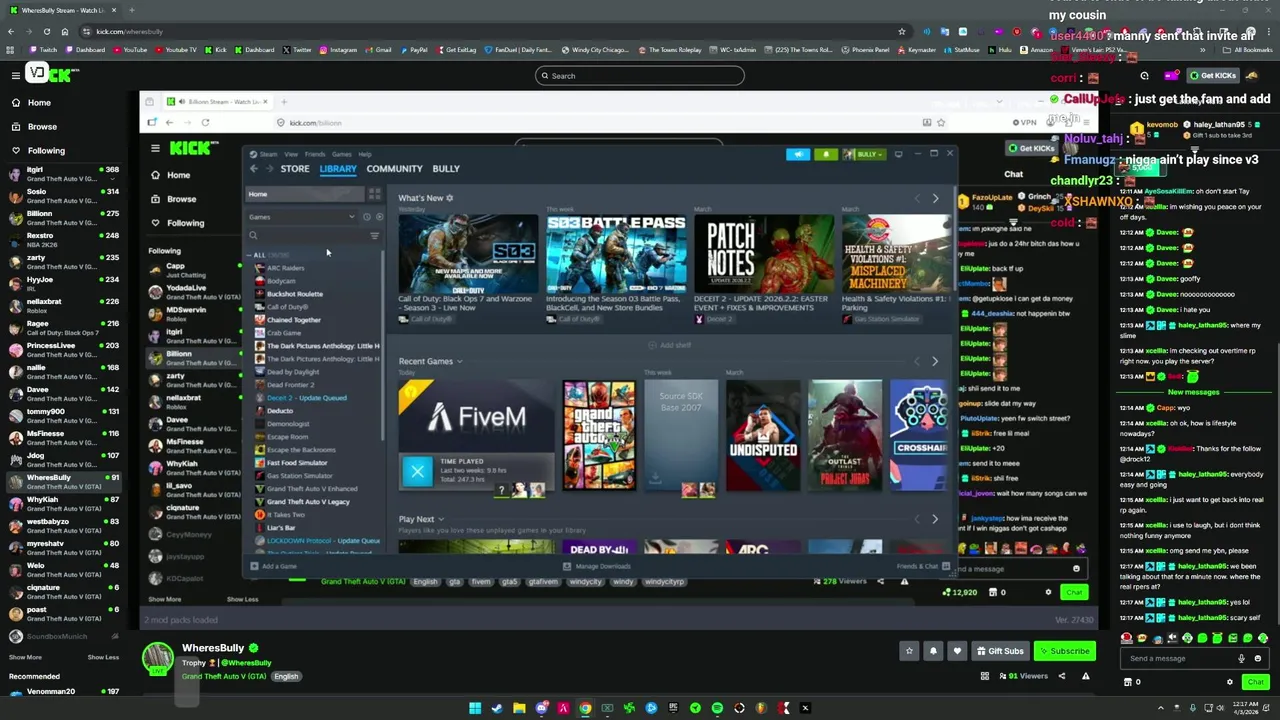Open Spotify from the Windows taskbar
This screenshot has height=720, width=1280.
(x=717, y=708)
